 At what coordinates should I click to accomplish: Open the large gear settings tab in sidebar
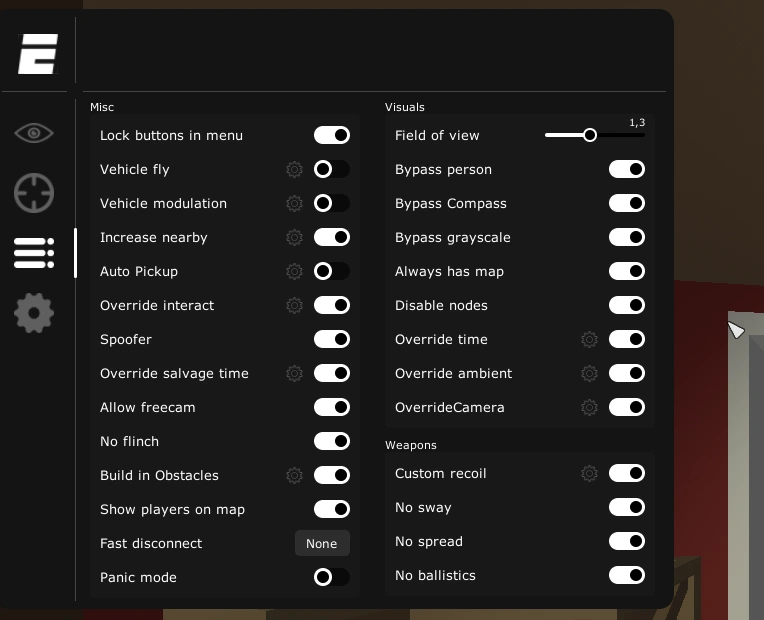point(34,313)
